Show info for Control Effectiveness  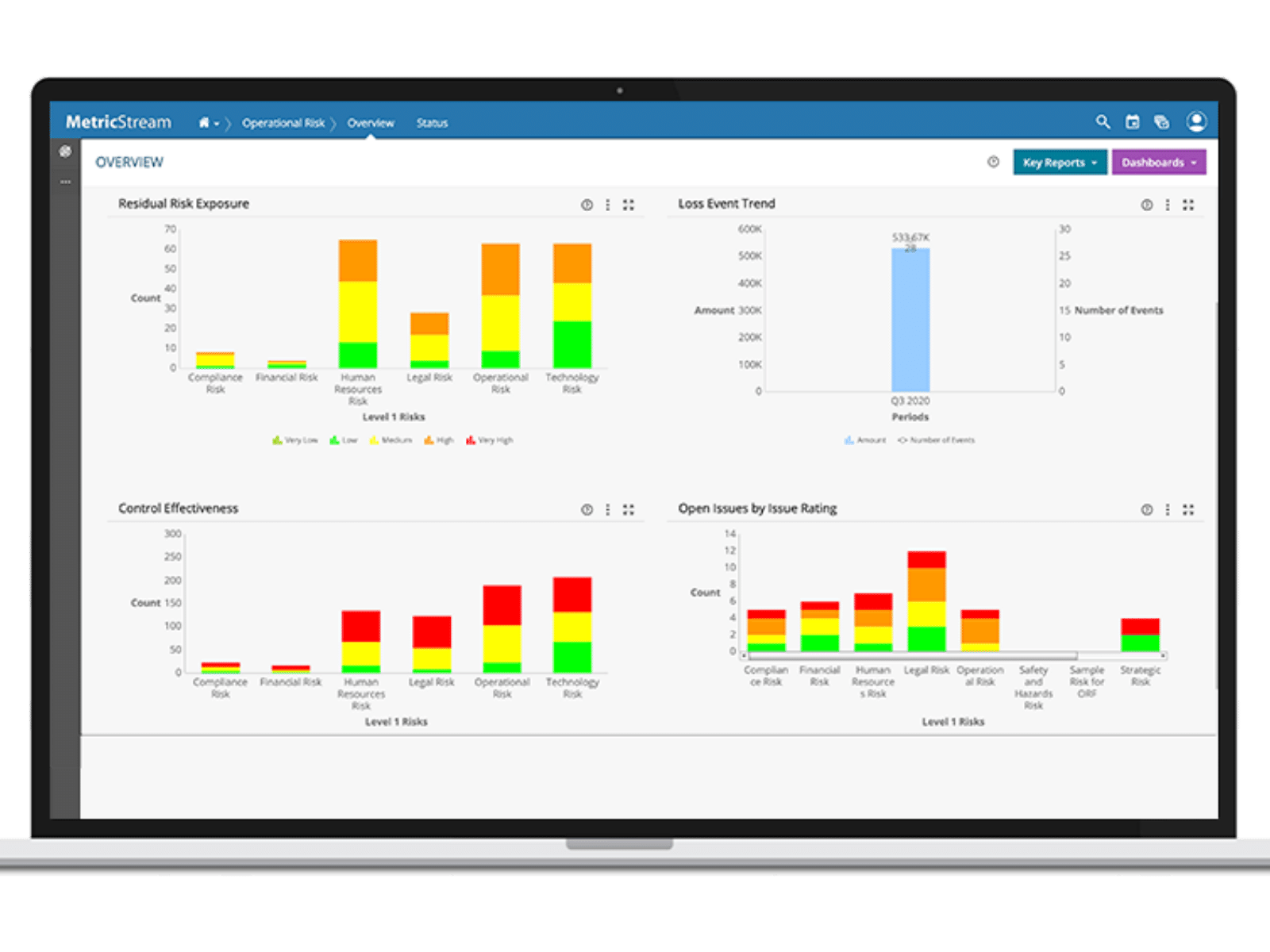point(587,509)
